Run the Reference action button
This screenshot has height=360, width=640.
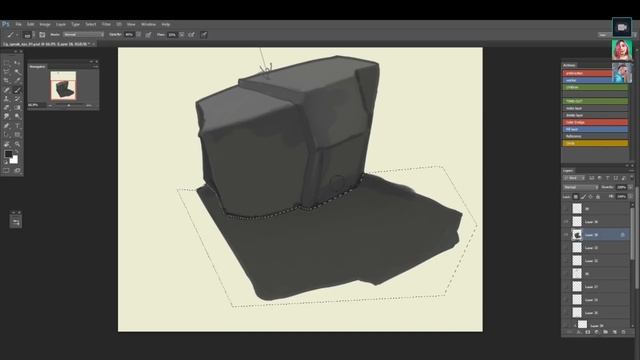[595, 136]
